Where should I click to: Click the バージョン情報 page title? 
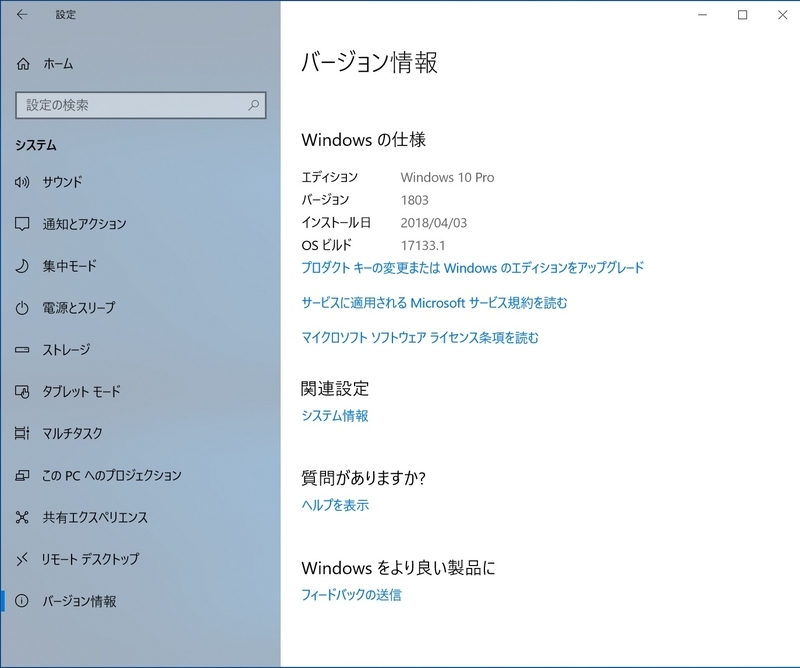coord(369,62)
